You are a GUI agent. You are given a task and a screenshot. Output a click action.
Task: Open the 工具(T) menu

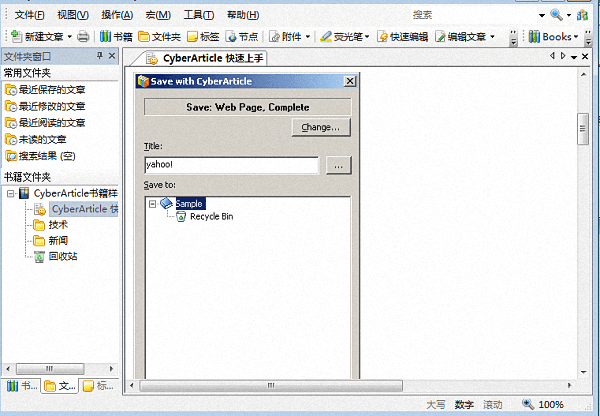[x=199, y=15]
